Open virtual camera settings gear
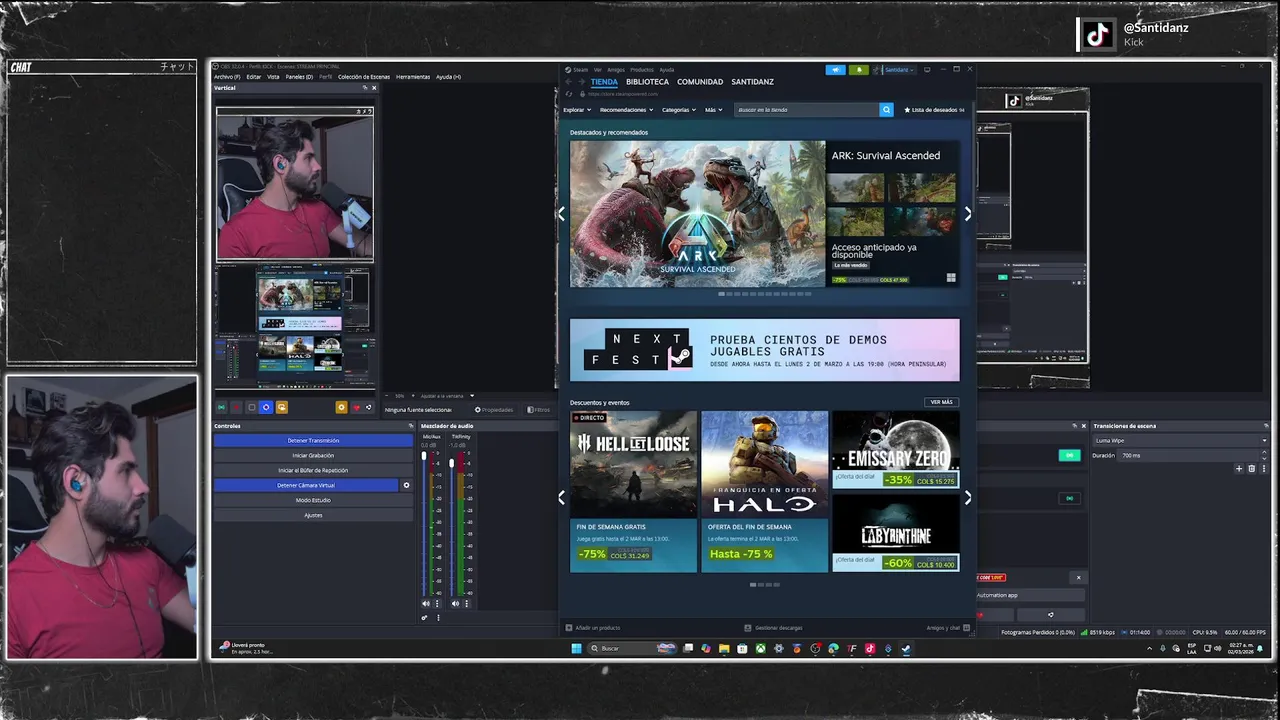Viewport: 1280px width, 720px height. tap(406, 485)
